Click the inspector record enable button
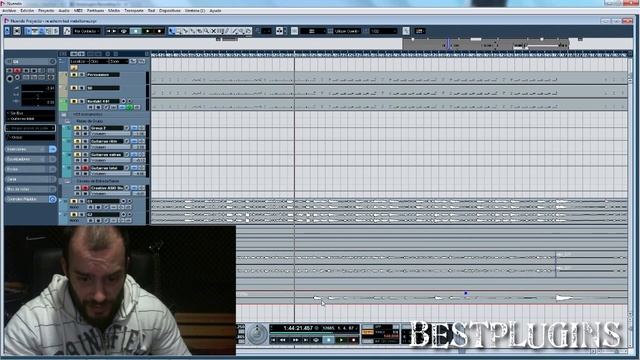 tap(10, 78)
